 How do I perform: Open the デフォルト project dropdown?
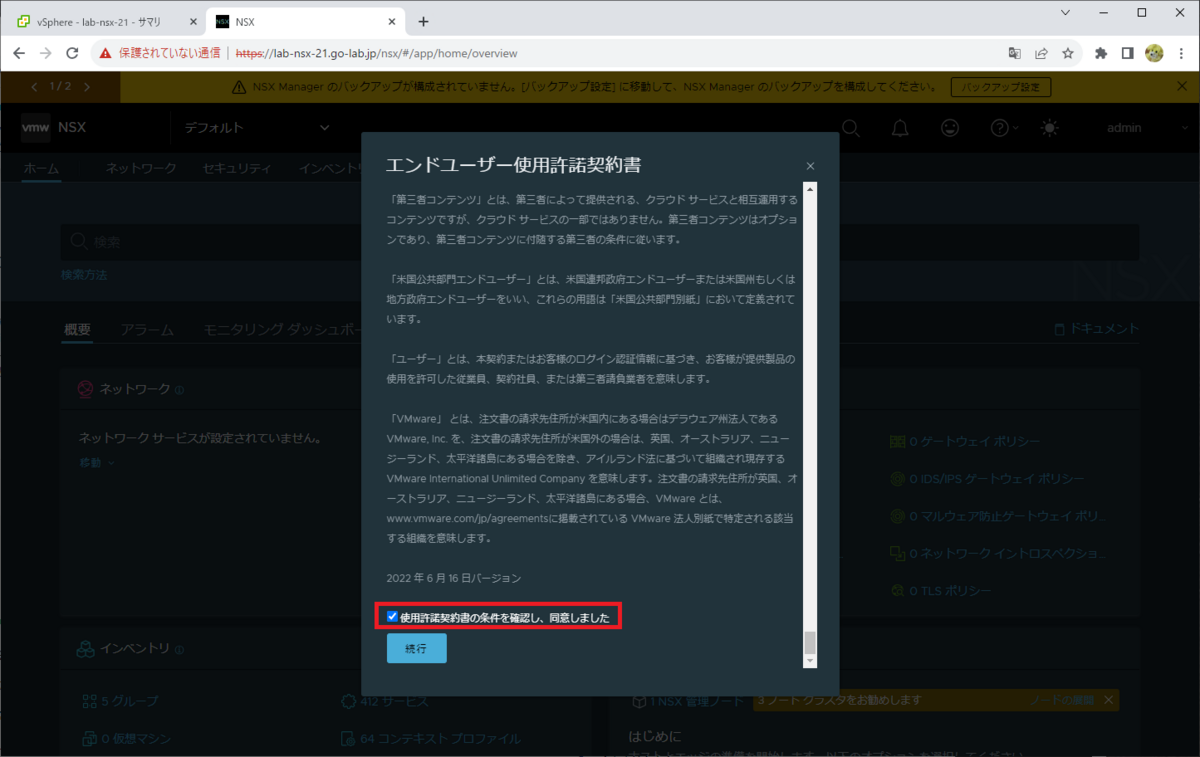click(x=257, y=128)
